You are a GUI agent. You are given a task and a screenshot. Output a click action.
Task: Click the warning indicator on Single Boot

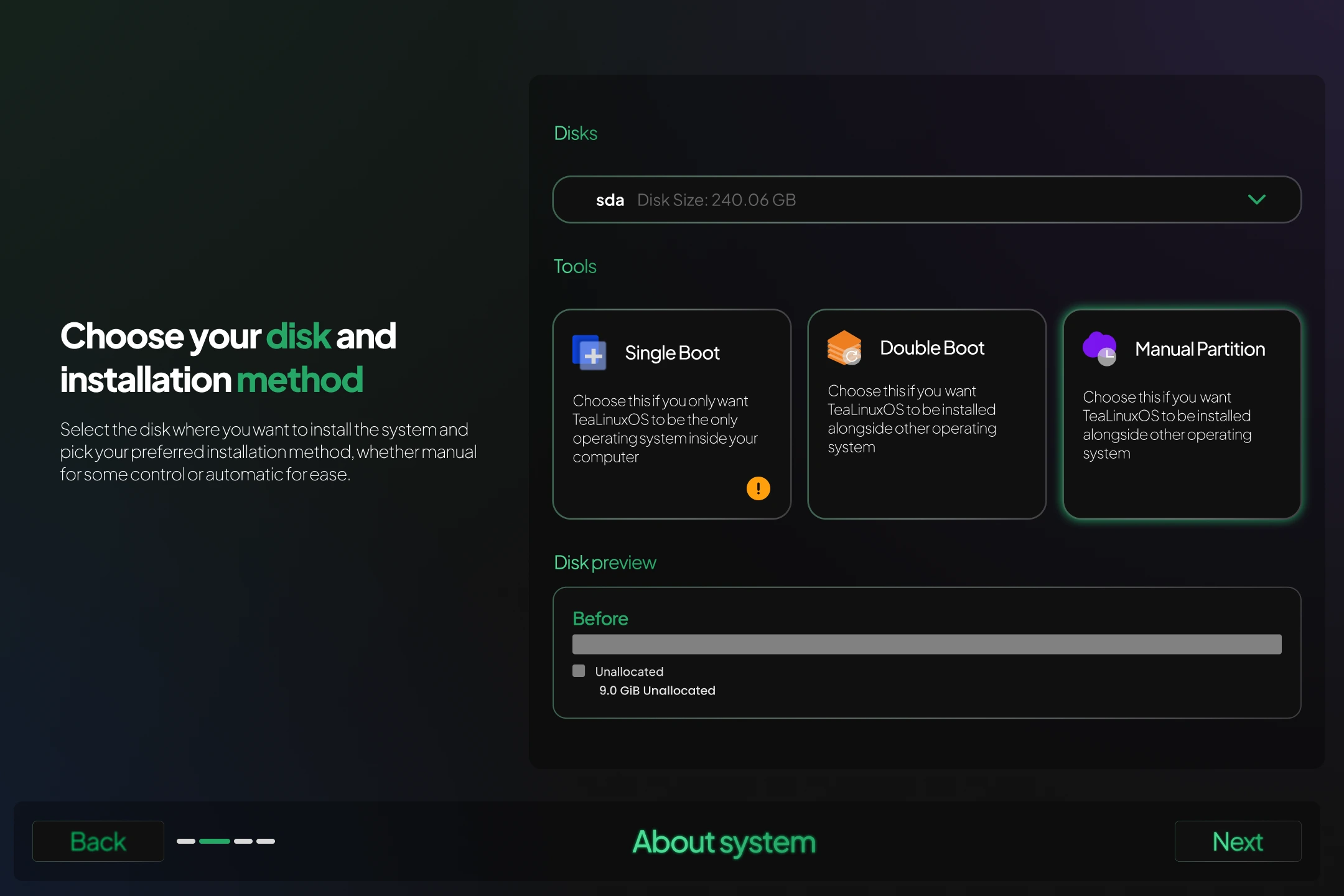click(x=758, y=488)
